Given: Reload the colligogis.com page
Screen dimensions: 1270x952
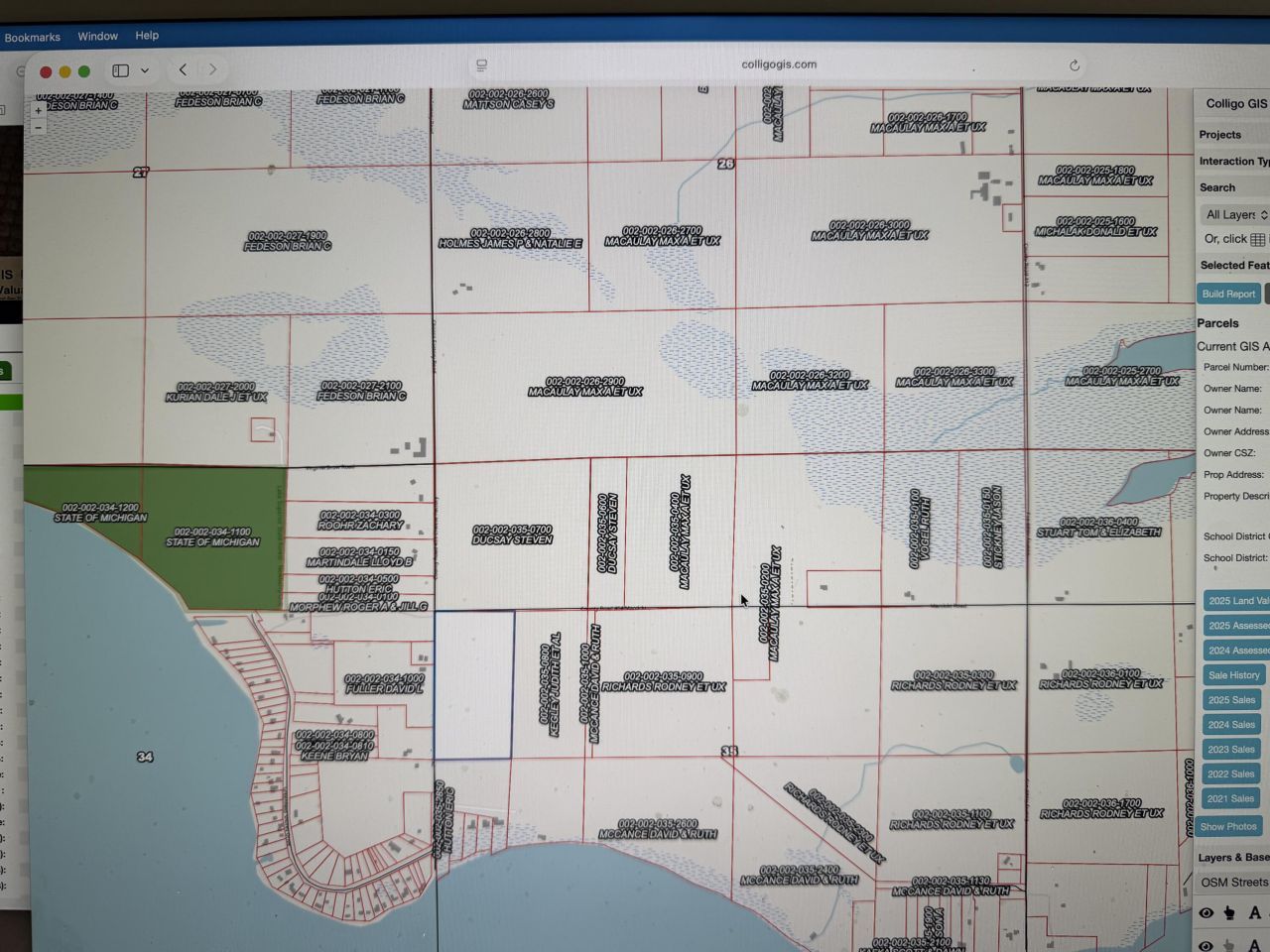Looking at the screenshot, I should click(x=1074, y=65).
